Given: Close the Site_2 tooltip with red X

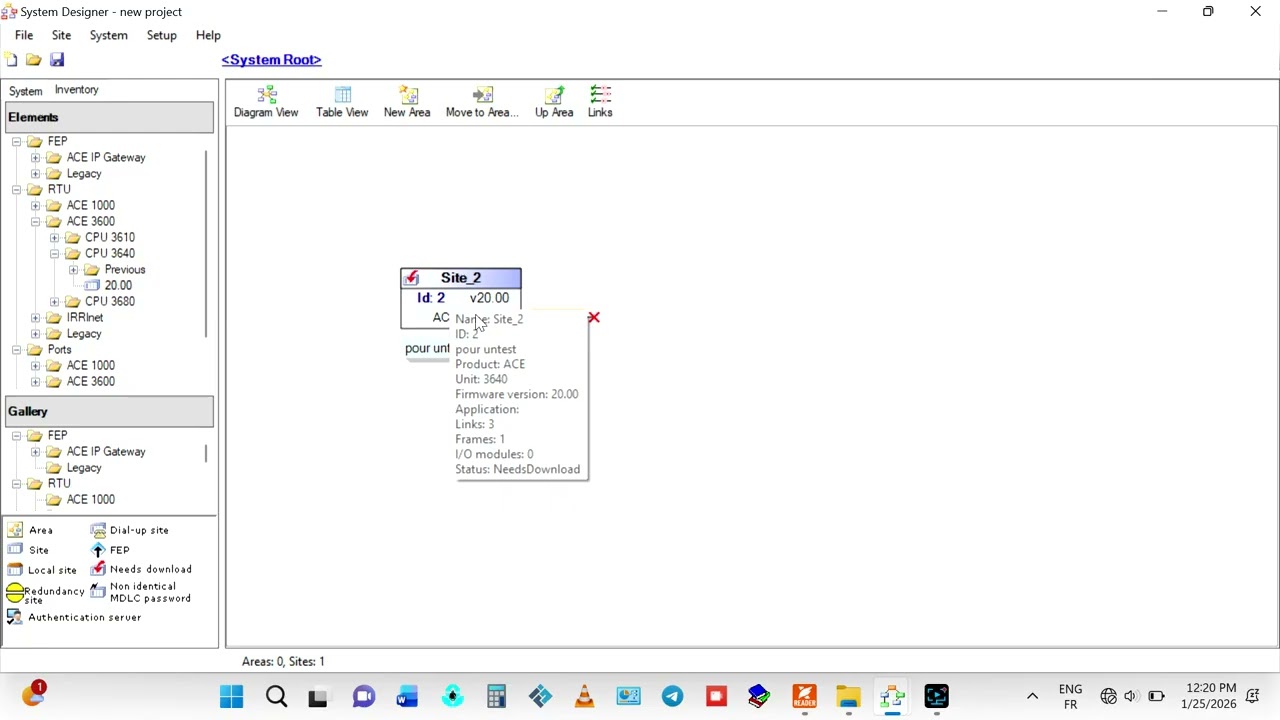Looking at the screenshot, I should (x=594, y=318).
